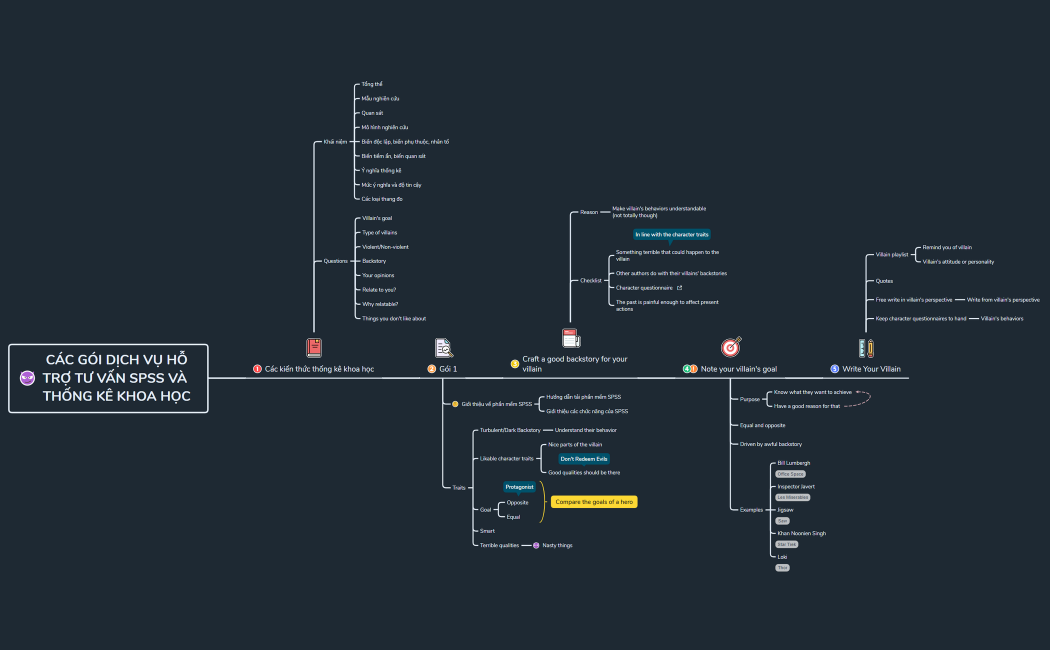Screen dimensions: 1050x650
Task: Click the 'Office Space' label tag
Action: click(x=790, y=474)
